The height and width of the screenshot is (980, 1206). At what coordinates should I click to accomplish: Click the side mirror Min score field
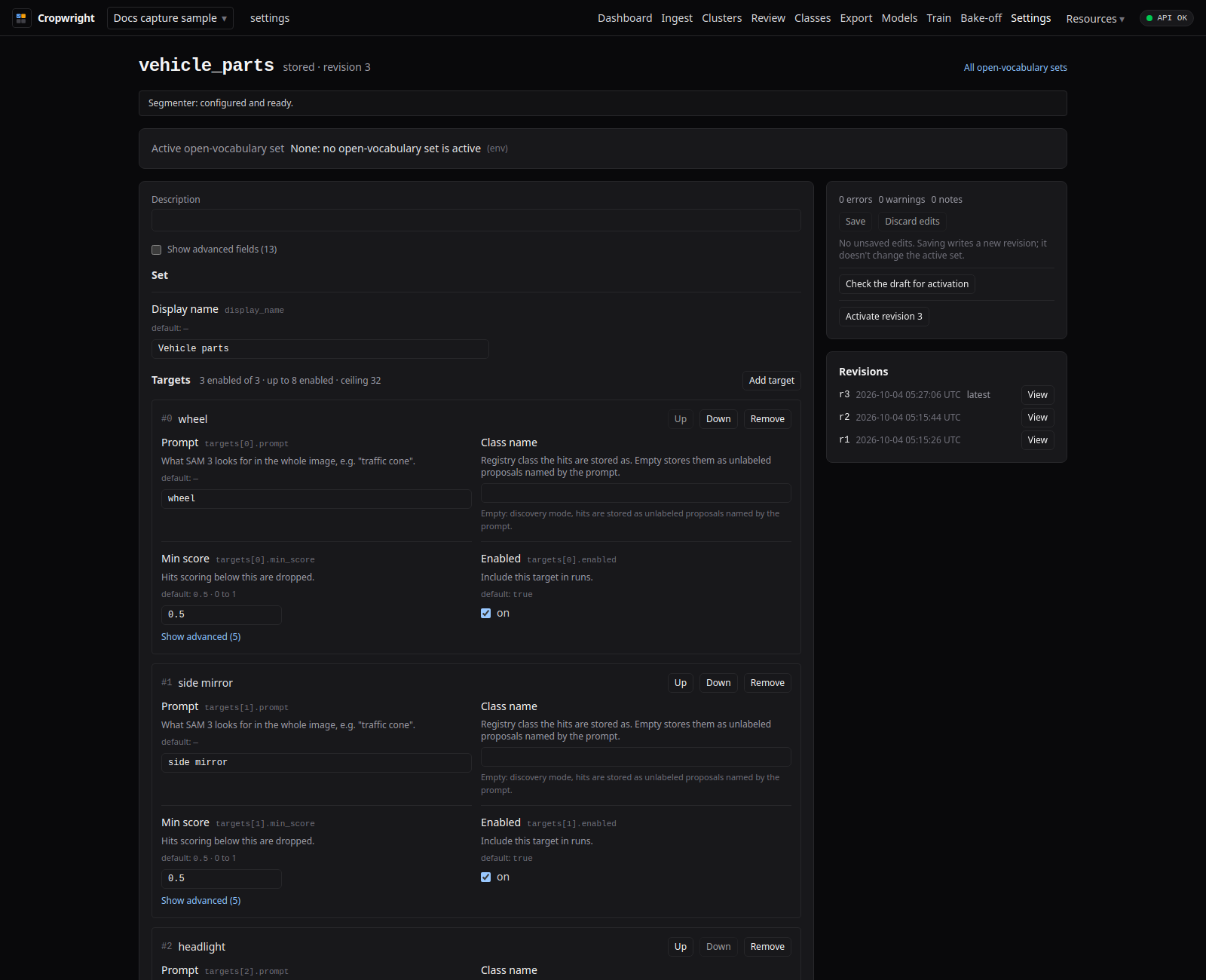(222, 879)
